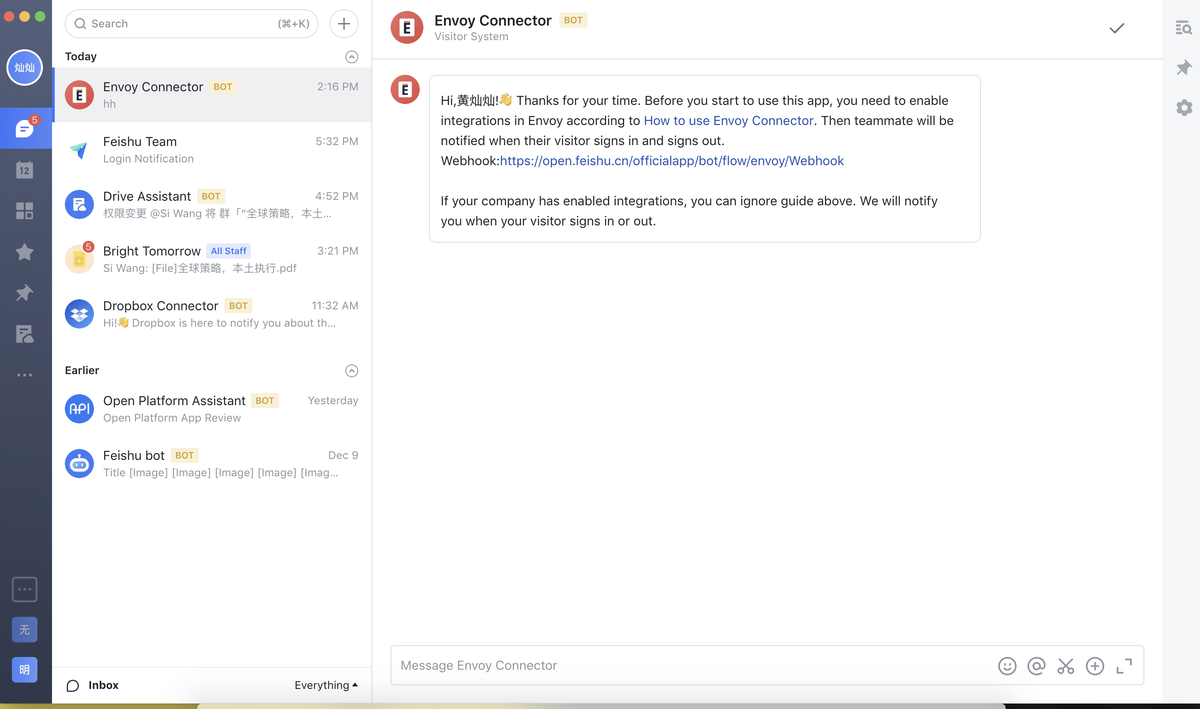Open the Dropbox Connector chat
The image size is (1200, 709).
tap(212, 314)
